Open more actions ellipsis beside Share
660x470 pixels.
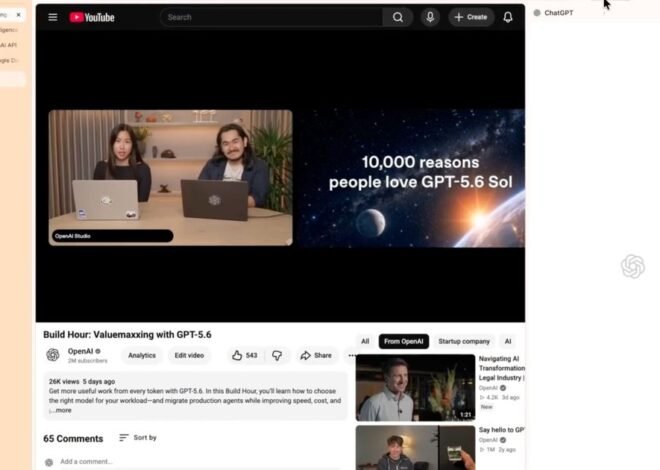pyautogui.click(x=352, y=356)
